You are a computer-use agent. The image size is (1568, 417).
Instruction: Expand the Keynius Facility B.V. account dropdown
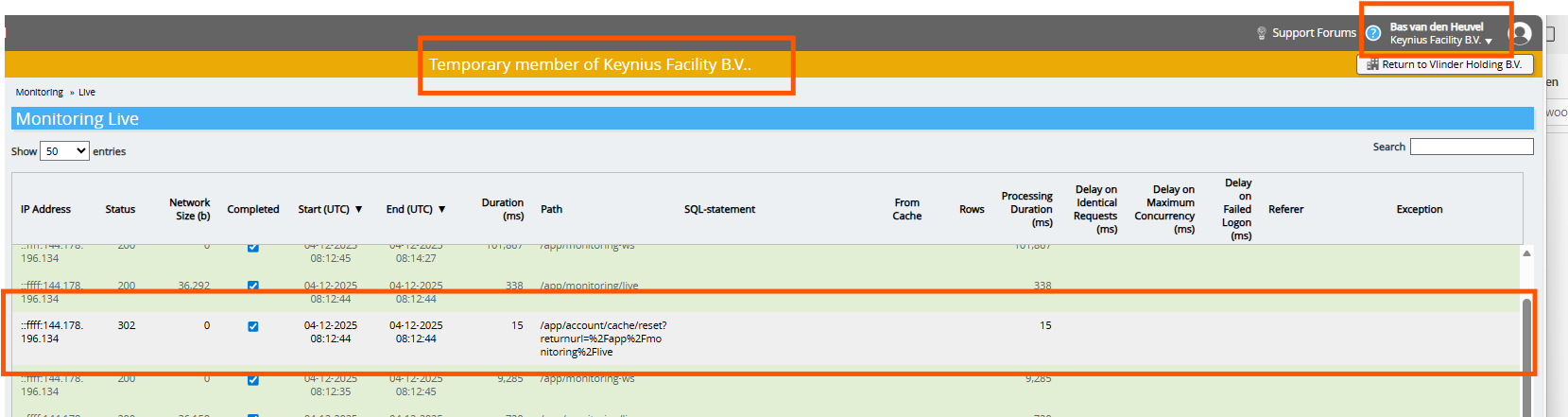1489,42
